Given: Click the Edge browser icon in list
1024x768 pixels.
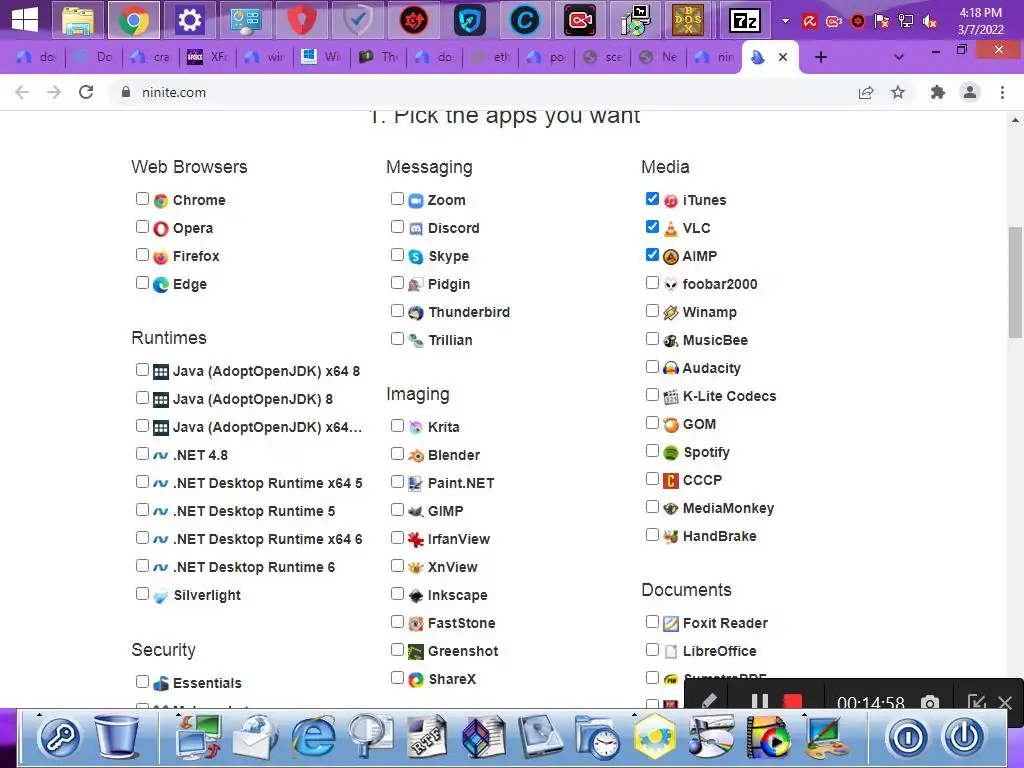Looking at the screenshot, I should (161, 285).
